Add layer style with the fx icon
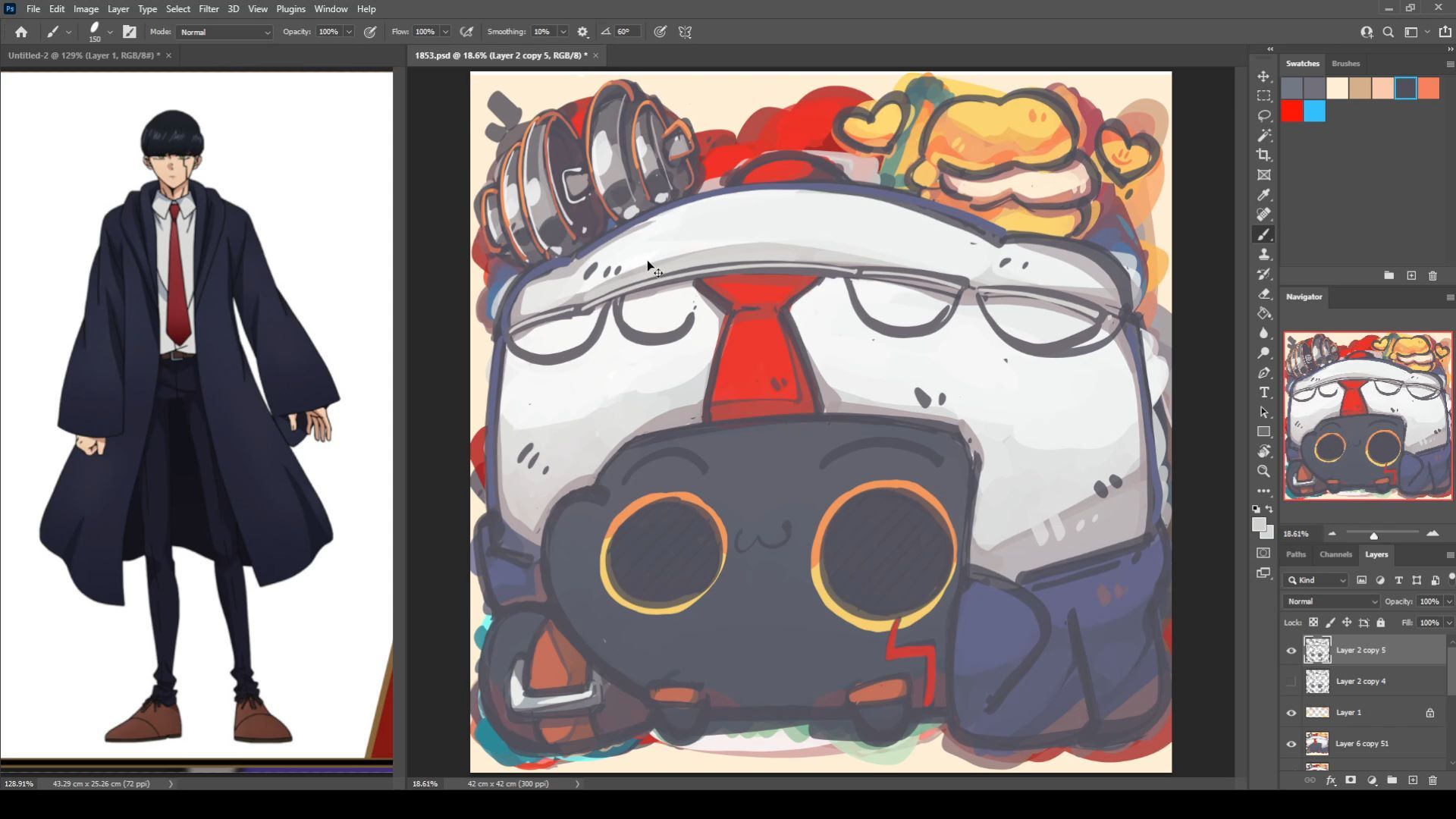This screenshot has width=1456, height=819. tap(1331, 780)
